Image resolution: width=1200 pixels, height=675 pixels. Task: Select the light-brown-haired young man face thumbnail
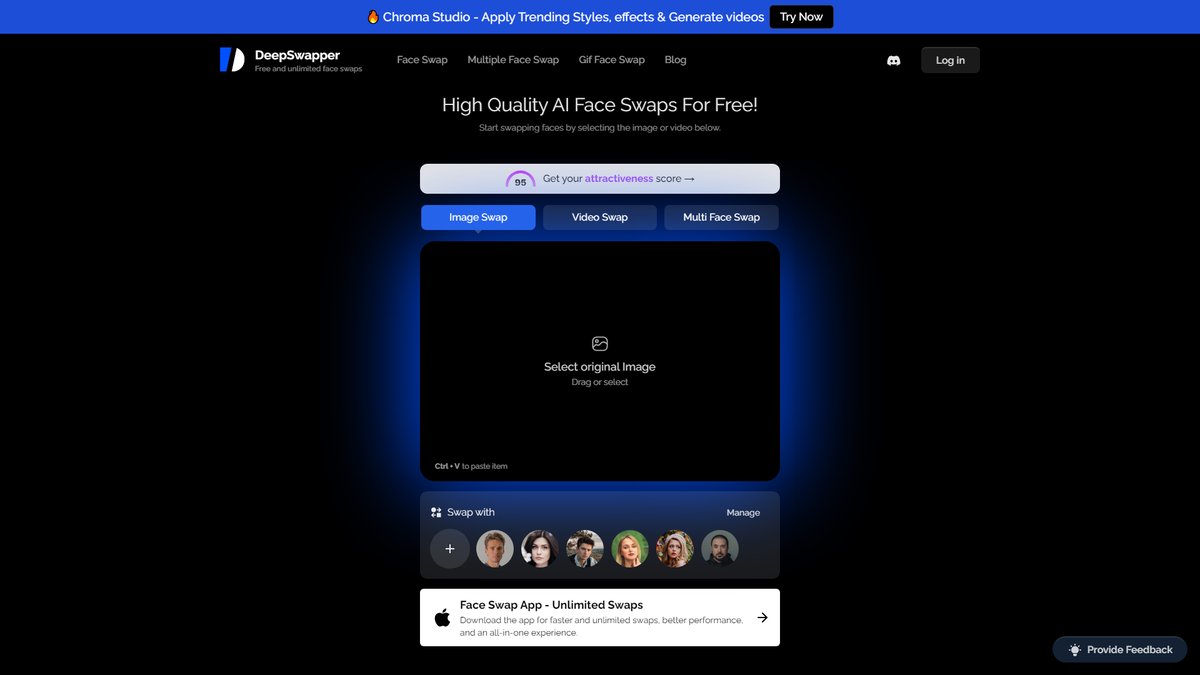click(495, 549)
